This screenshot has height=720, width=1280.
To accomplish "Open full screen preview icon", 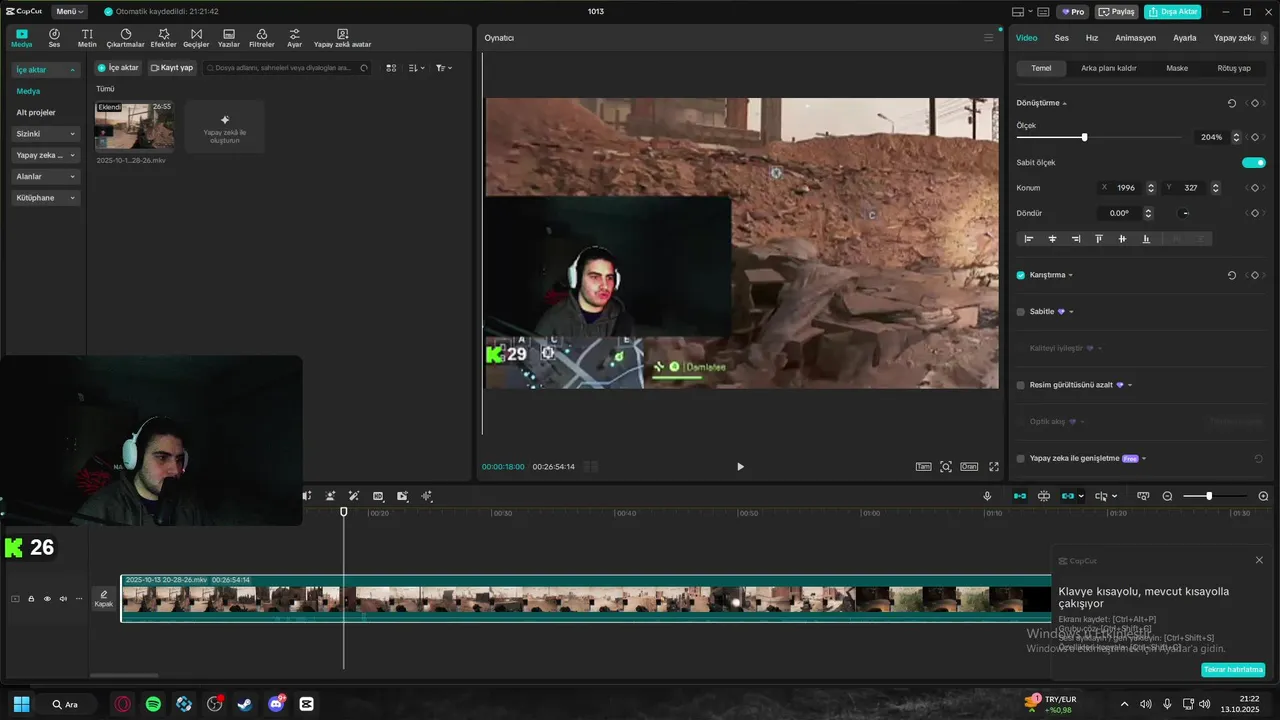I will (994, 467).
